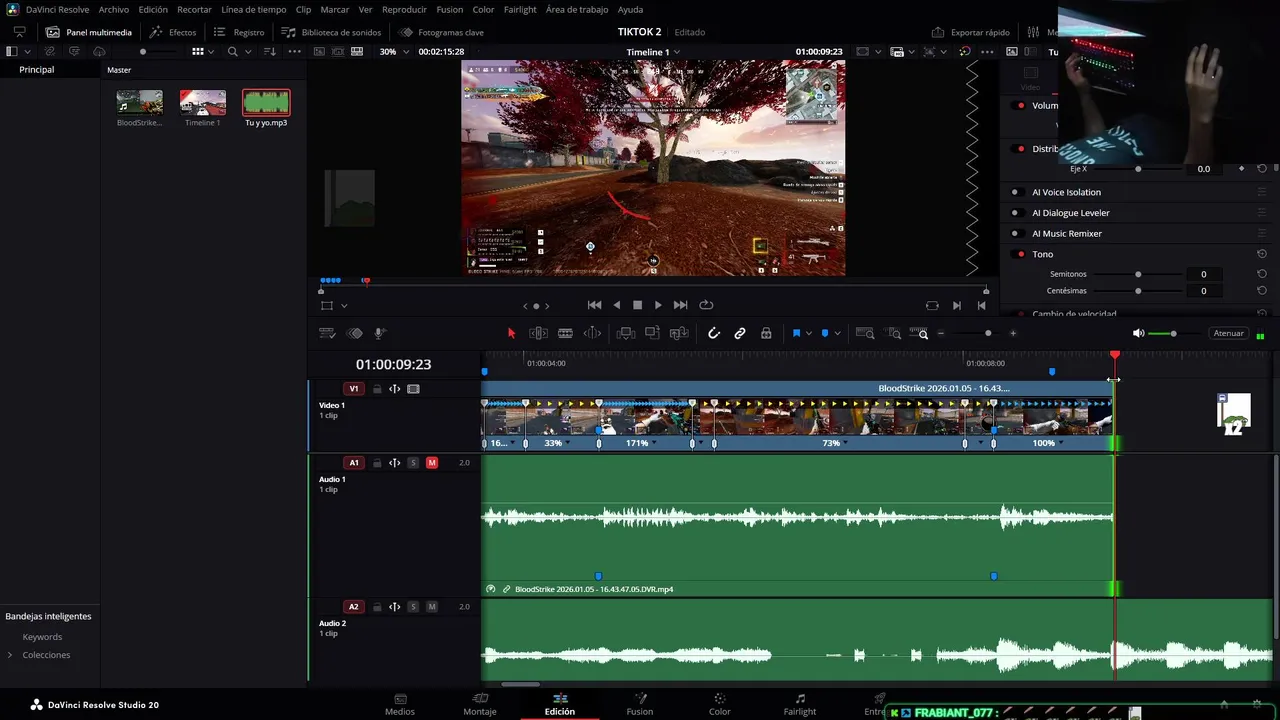Open the Panel multimedia tab
1280x720 pixels.
point(88,32)
